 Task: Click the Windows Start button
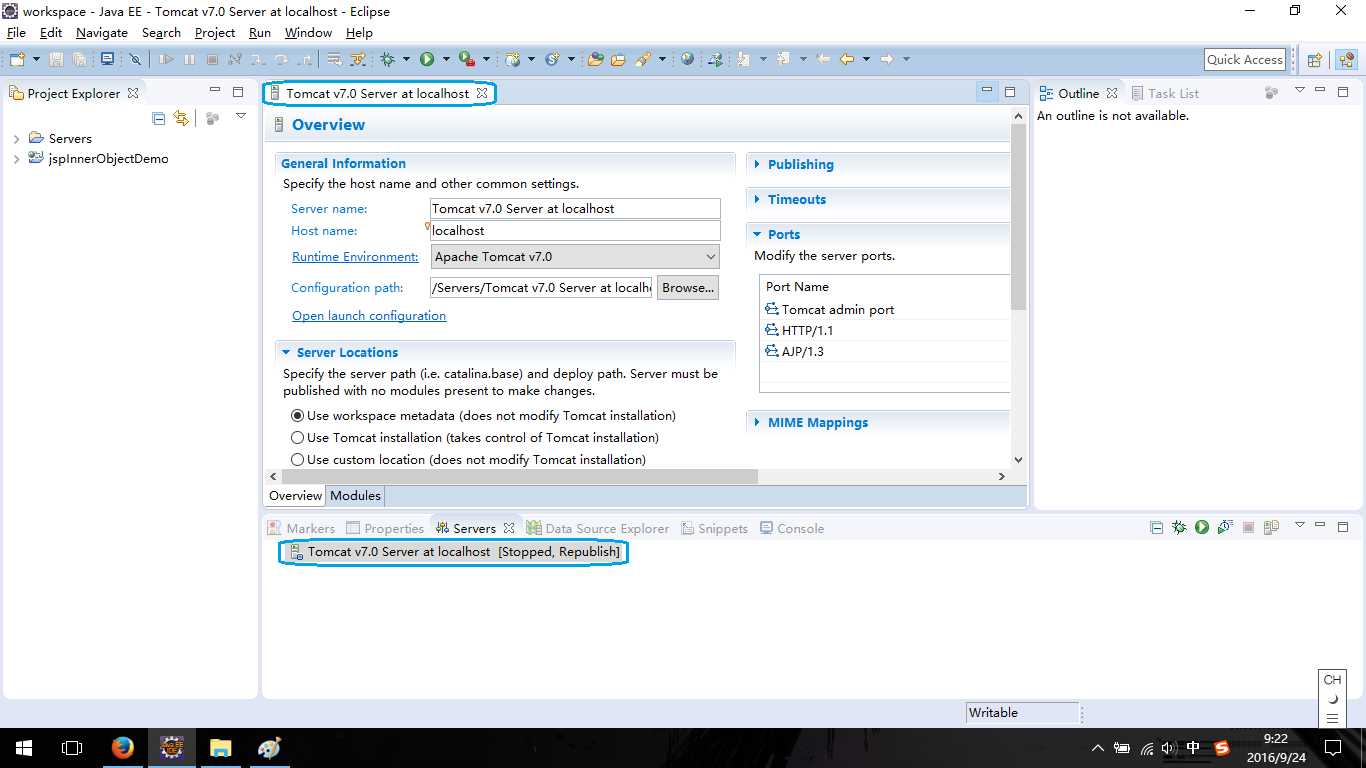[x=24, y=747]
